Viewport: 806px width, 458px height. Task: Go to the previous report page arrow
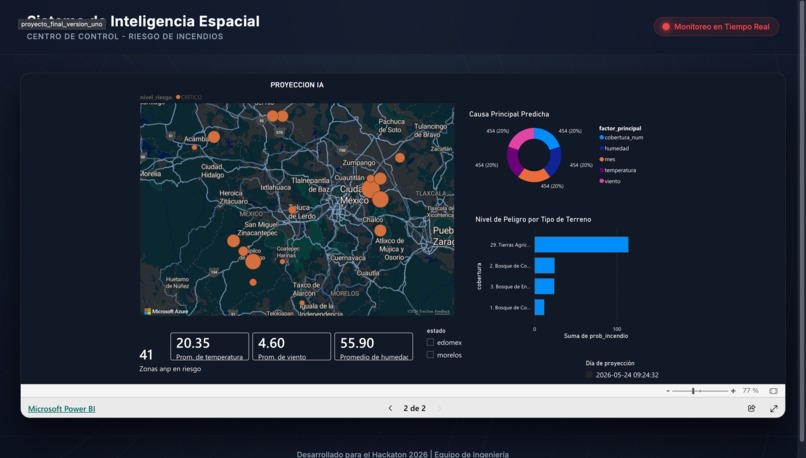click(x=390, y=408)
